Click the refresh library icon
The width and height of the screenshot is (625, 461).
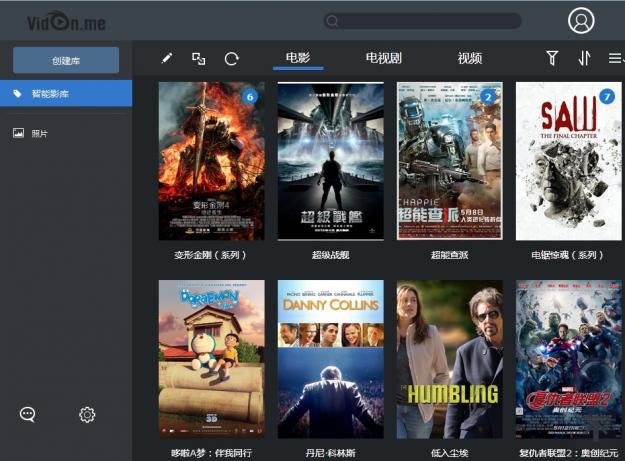click(232, 59)
